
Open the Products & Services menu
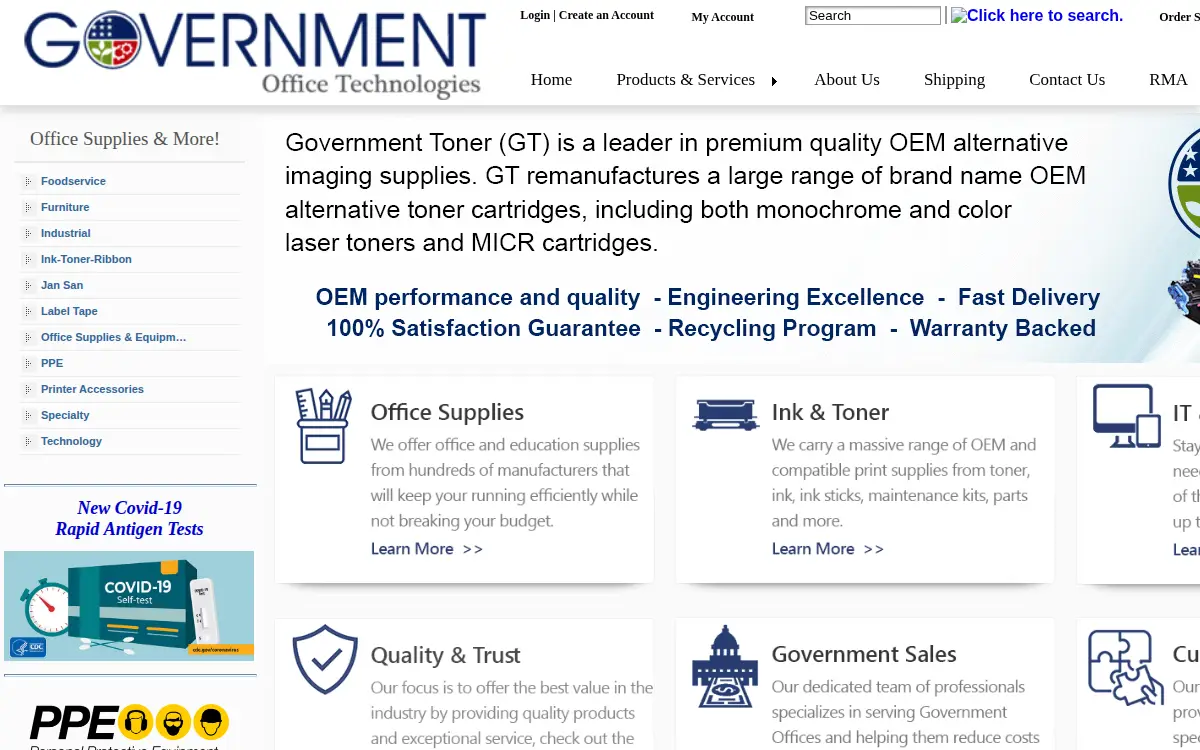[x=685, y=80]
